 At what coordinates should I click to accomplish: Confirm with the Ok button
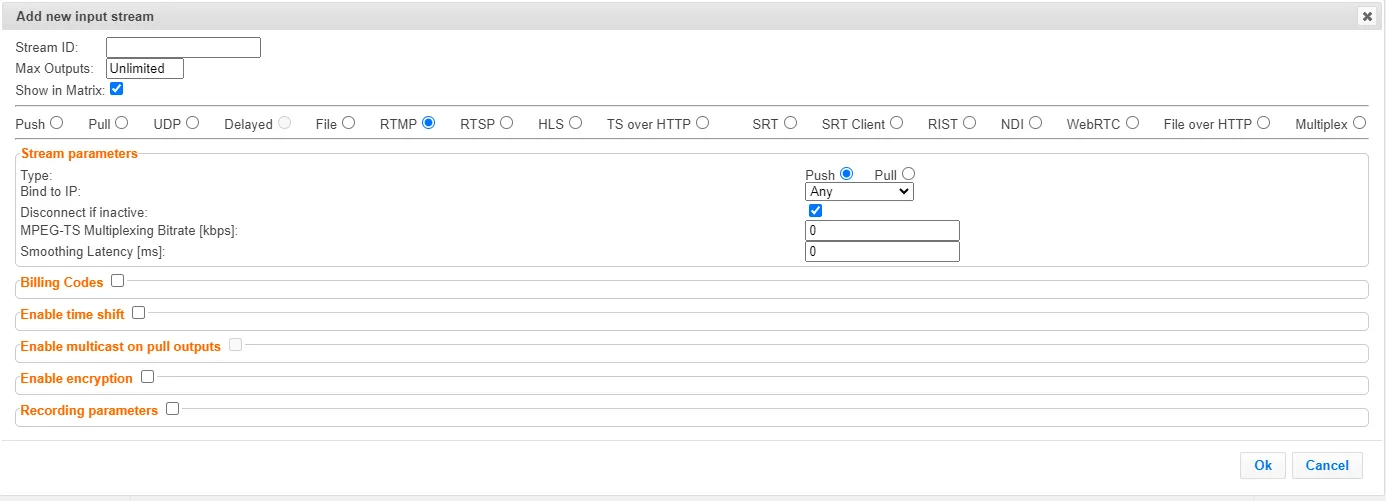tap(1263, 465)
